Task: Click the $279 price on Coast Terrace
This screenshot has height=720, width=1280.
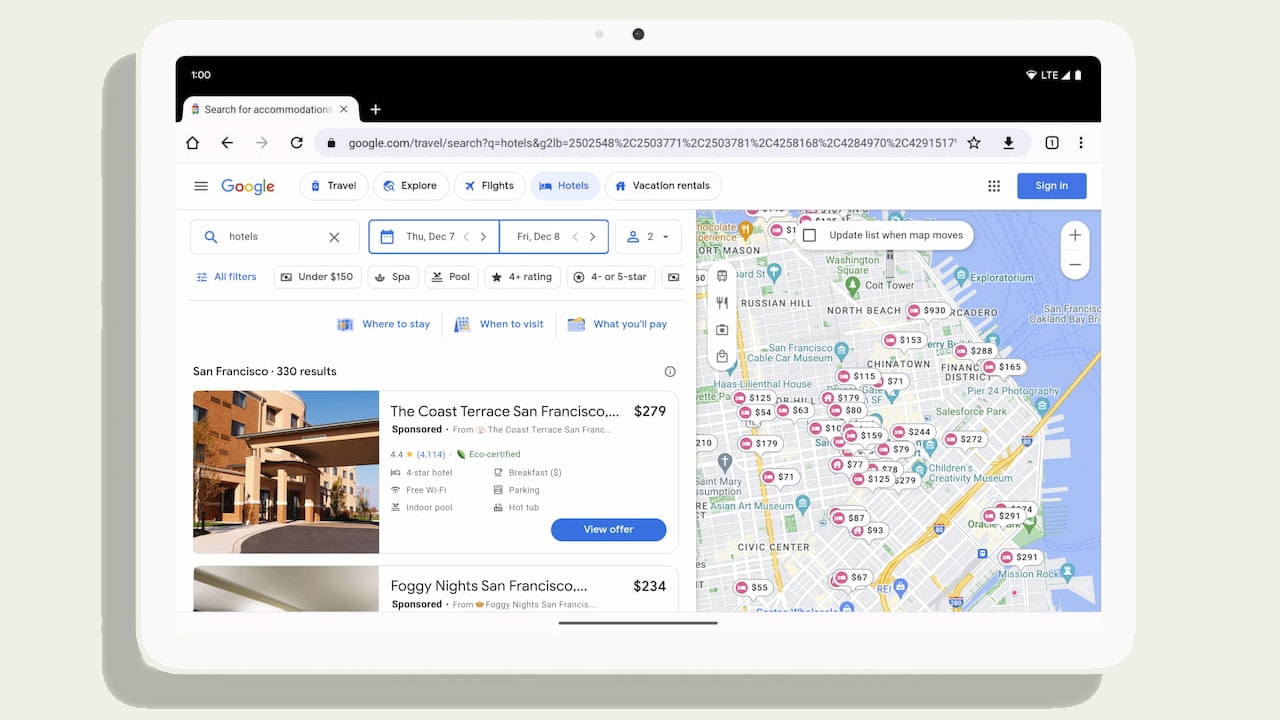Action: 650,411
